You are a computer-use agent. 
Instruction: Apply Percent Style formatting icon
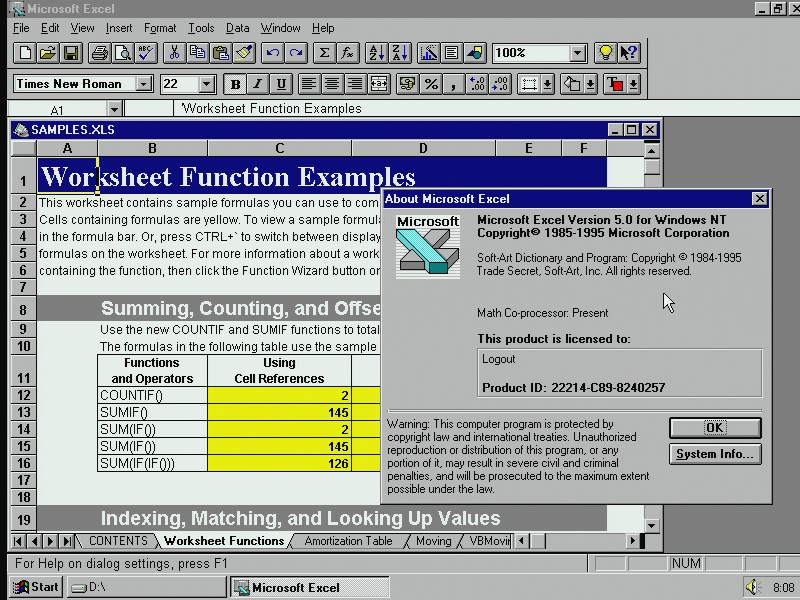[x=431, y=84]
